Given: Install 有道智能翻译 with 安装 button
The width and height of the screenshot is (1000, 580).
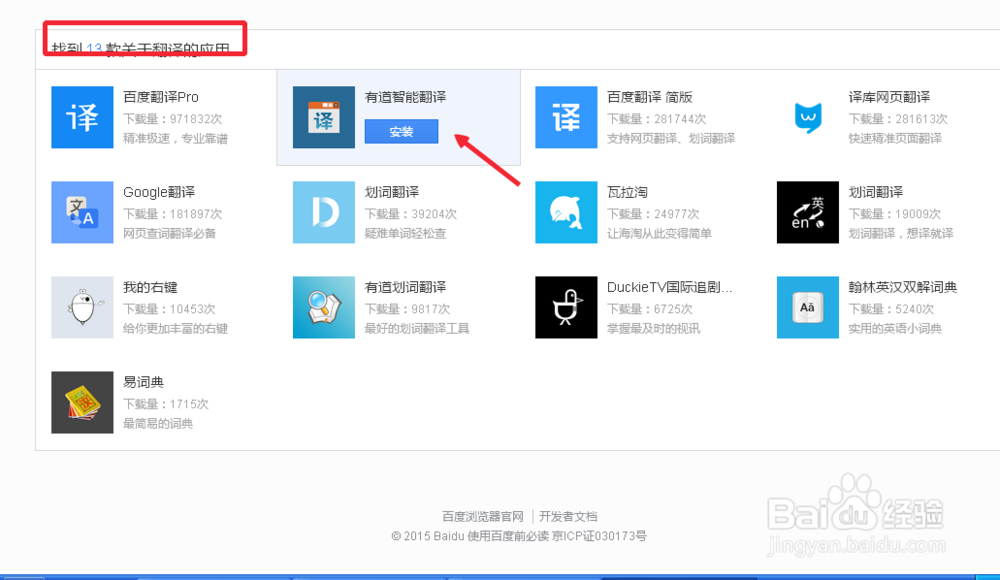Looking at the screenshot, I should click(x=401, y=131).
